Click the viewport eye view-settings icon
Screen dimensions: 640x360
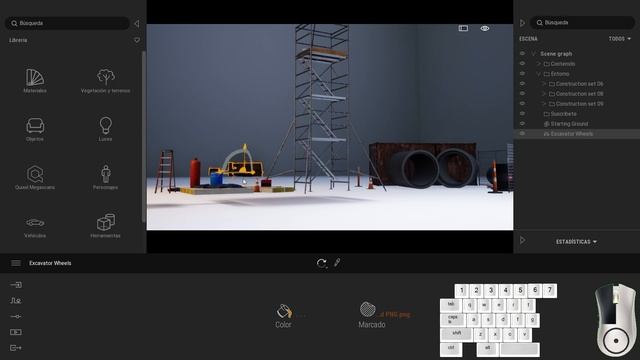click(485, 28)
